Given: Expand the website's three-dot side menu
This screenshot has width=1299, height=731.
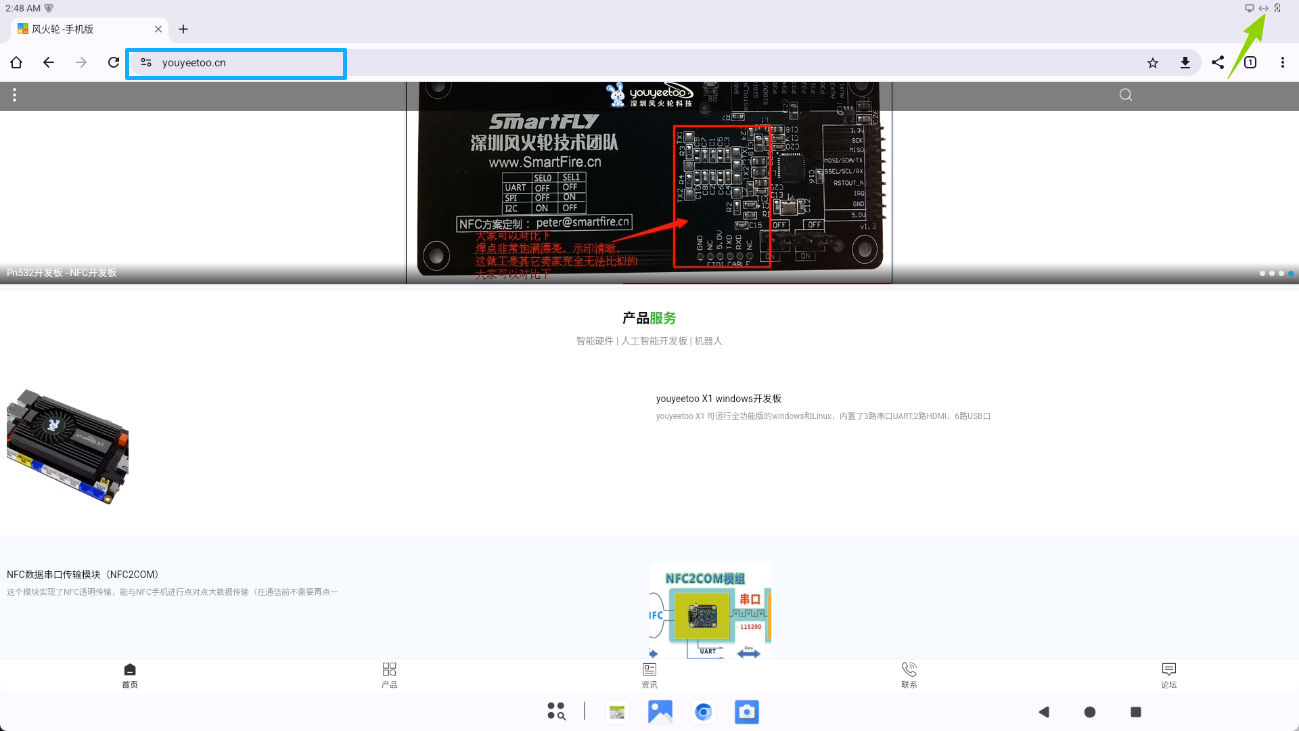Looking at the screenshot, I should pos(14,95).
